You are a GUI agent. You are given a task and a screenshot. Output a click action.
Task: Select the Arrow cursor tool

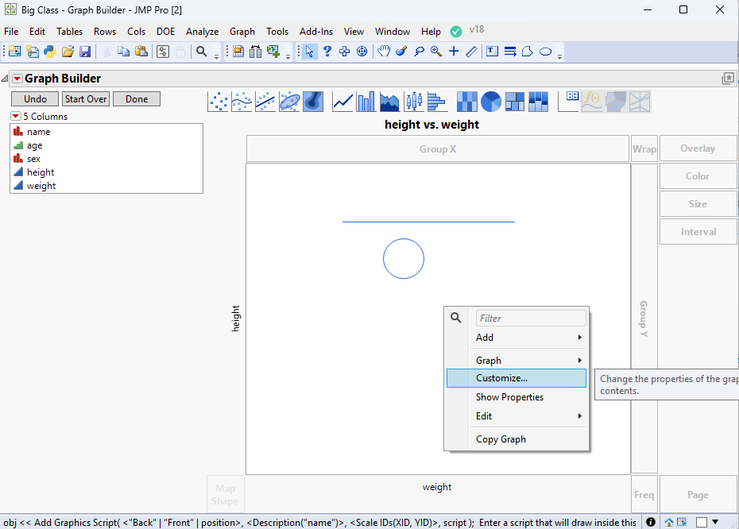click(x=311, y=52)
